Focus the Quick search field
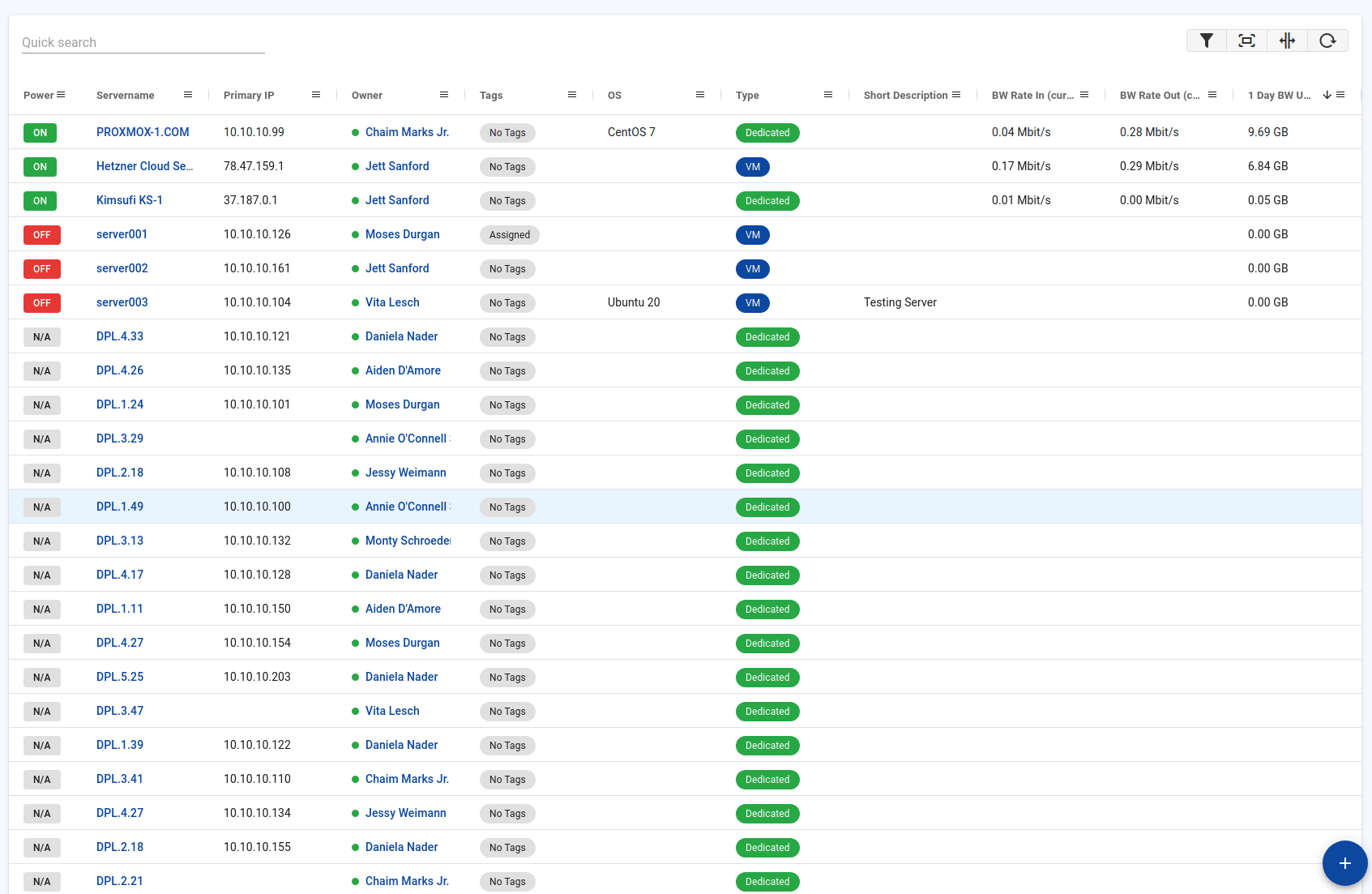Image resolution: width=1372 pixels, height=894 pixels. coord(143,42)
